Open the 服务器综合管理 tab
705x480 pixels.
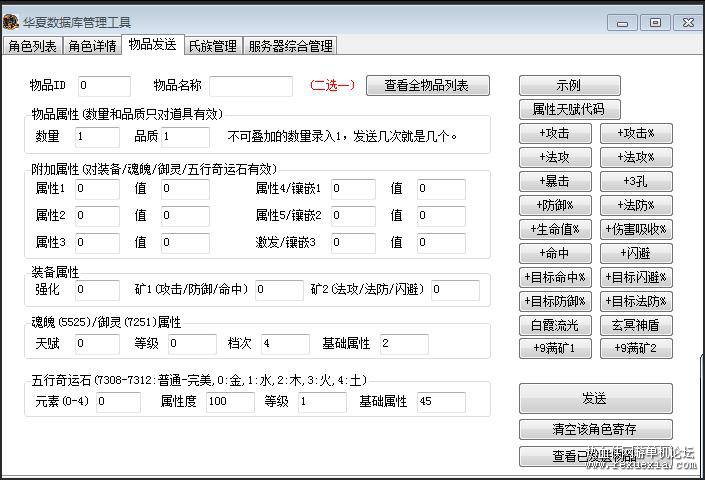(290, 46)
